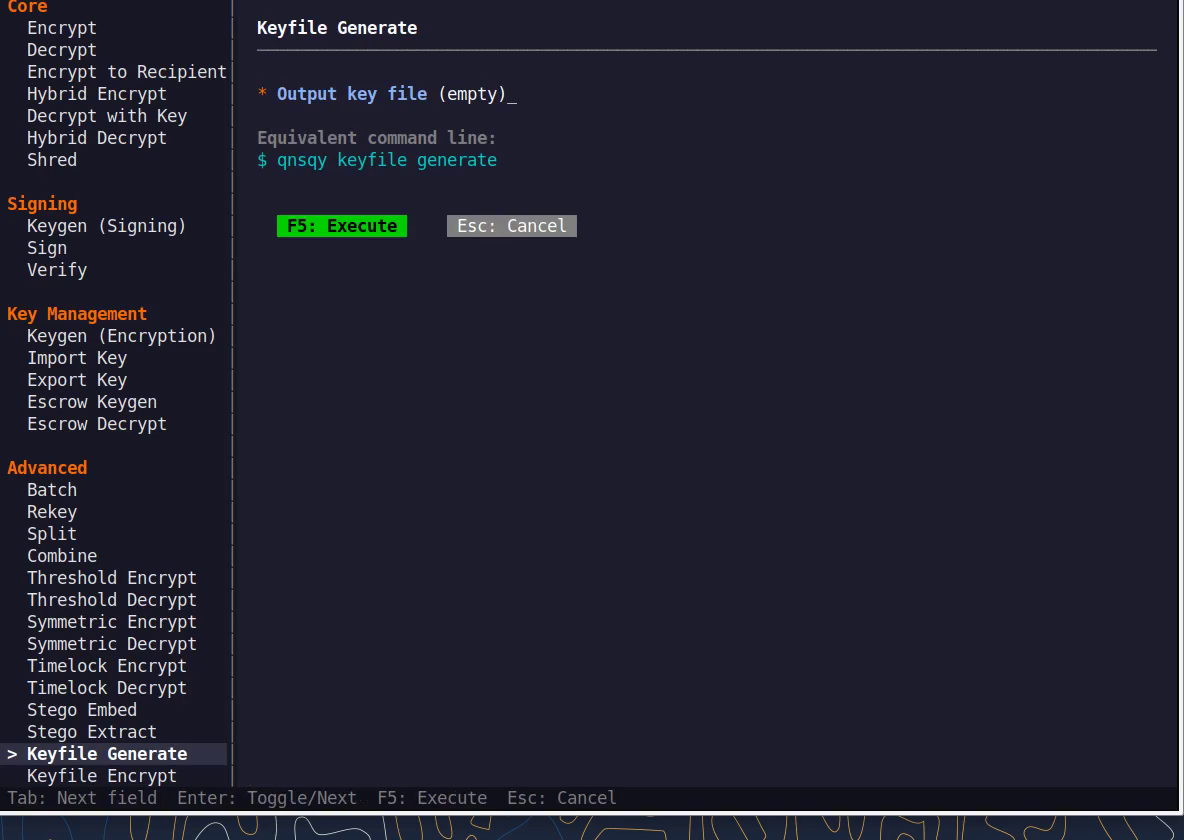Click the Signing section header

click(42, 204)
